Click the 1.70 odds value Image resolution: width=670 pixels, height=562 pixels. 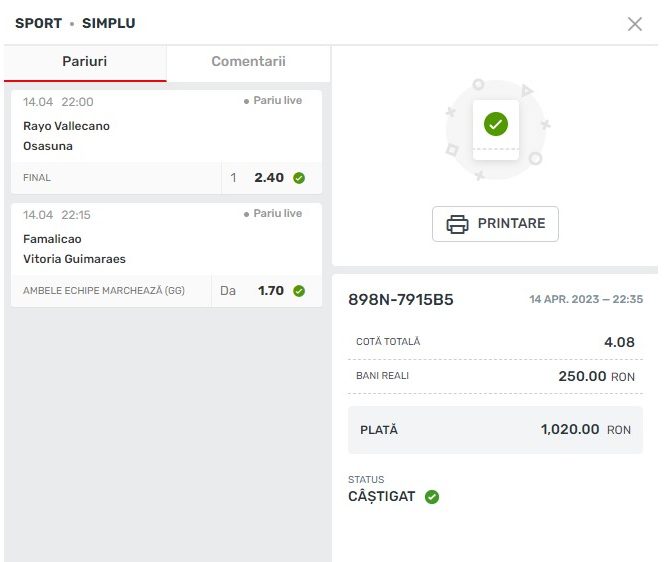tap(271, 291)
